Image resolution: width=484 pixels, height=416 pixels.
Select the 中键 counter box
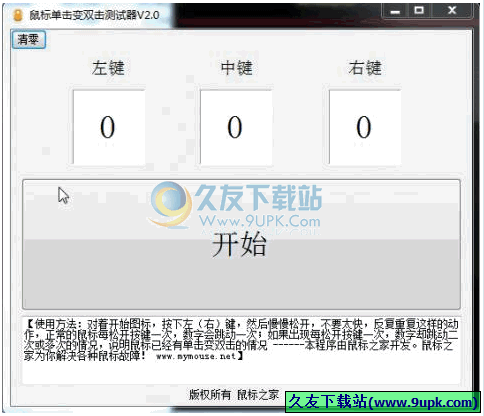tap(236, 127)
